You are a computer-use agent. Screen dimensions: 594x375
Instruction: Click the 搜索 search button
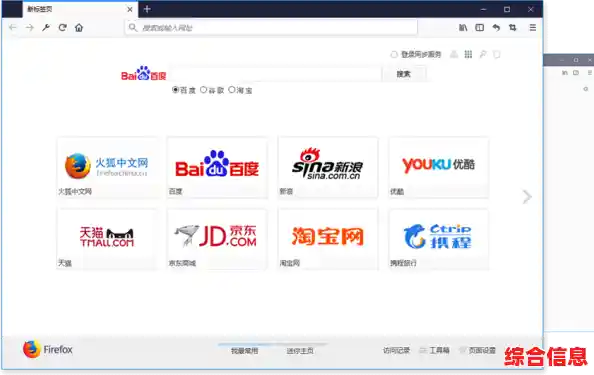click(x=404, y=74)
